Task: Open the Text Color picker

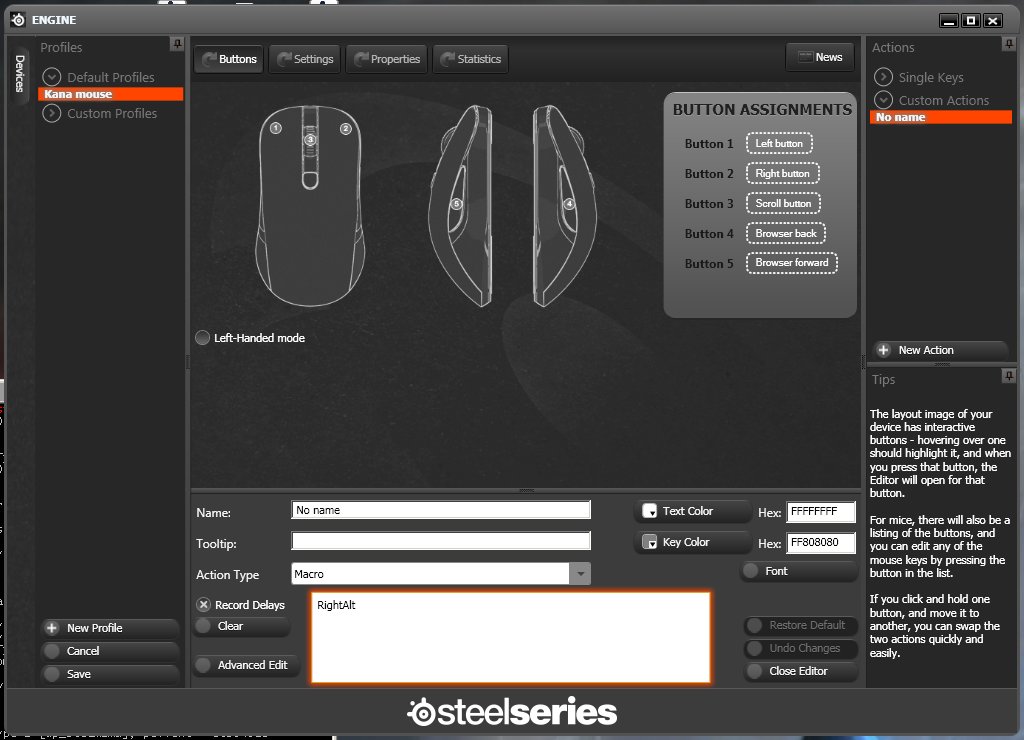Action: (692, 511)
